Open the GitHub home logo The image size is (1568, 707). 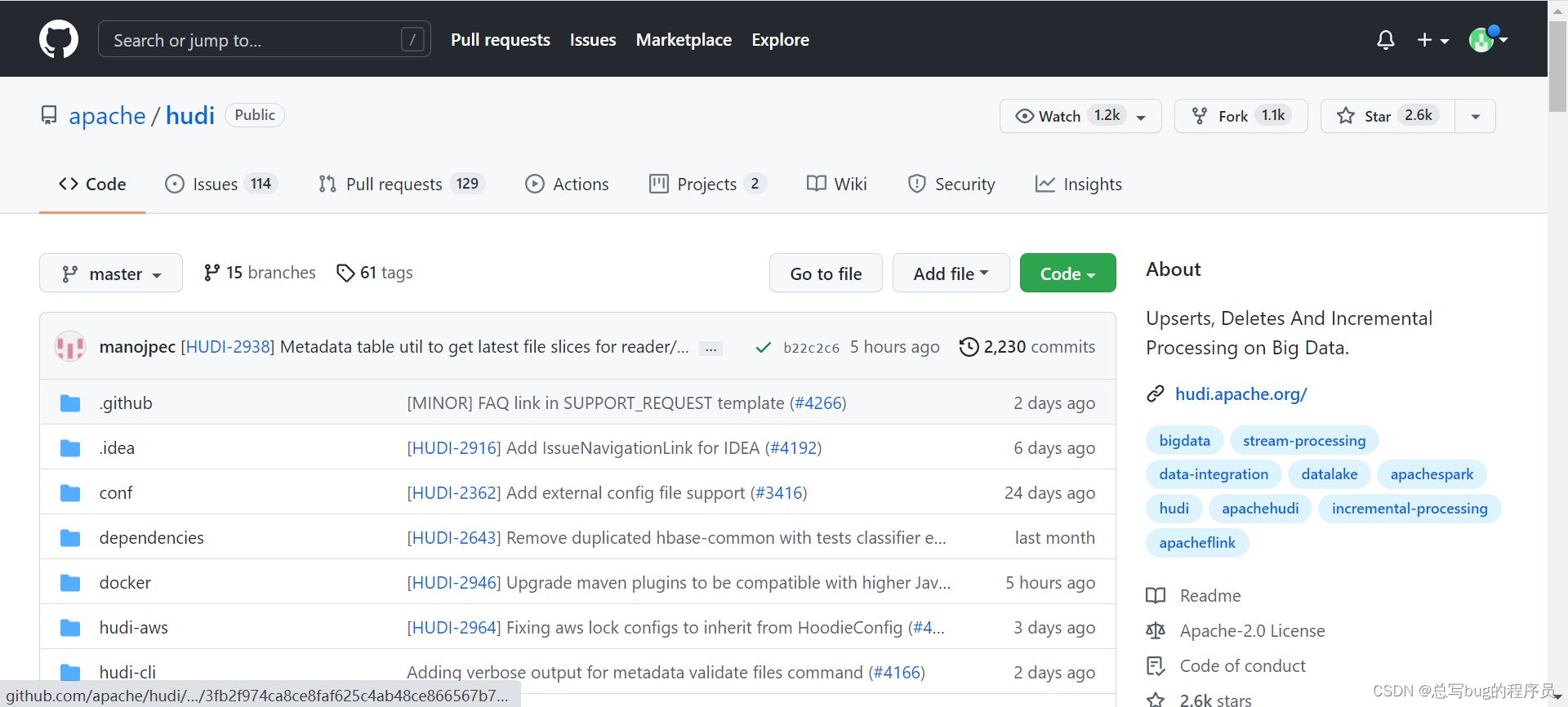point(59,39)
